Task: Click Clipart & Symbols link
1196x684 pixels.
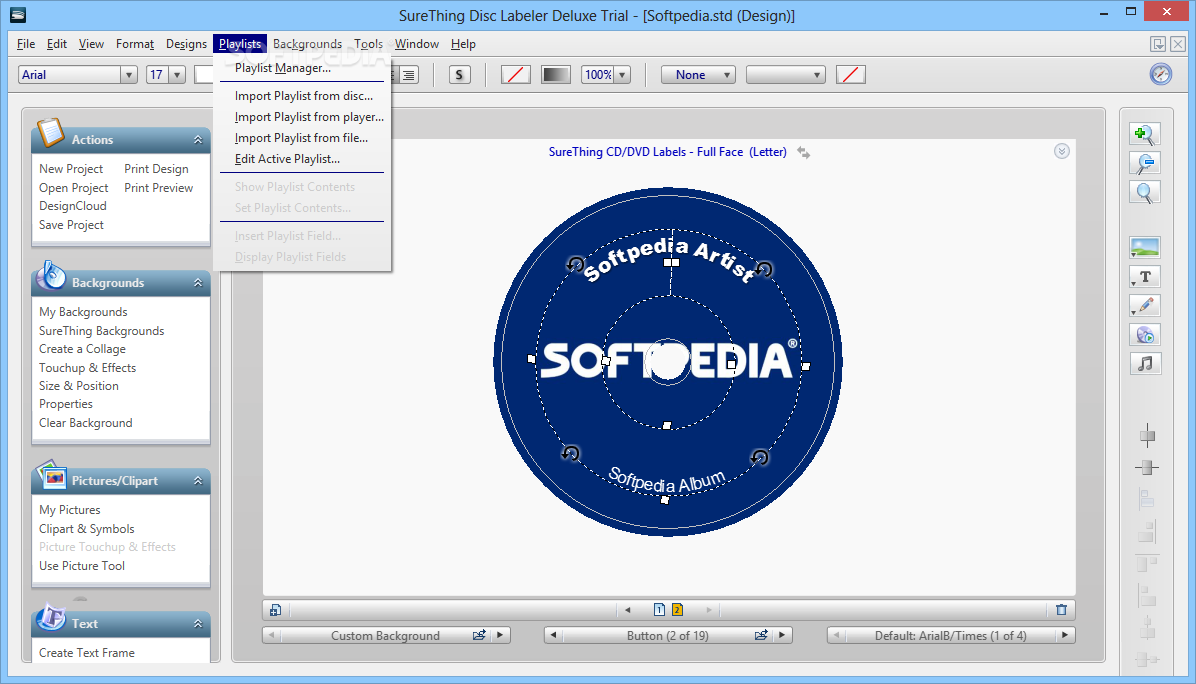Action: [x=86, y=528]
